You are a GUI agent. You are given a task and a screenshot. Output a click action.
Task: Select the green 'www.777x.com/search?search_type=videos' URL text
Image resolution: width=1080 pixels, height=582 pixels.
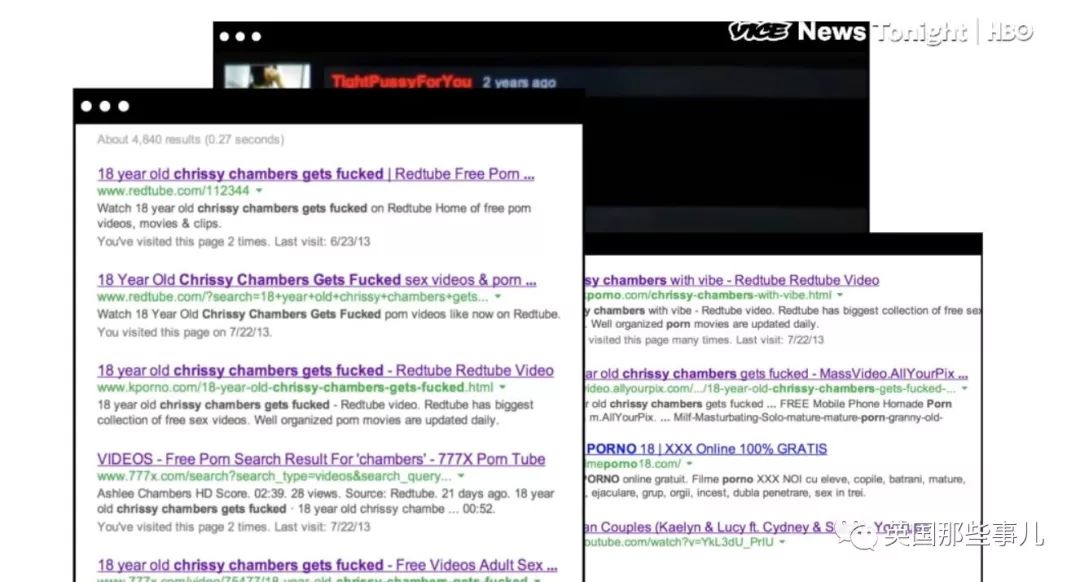tap(274, 476)
